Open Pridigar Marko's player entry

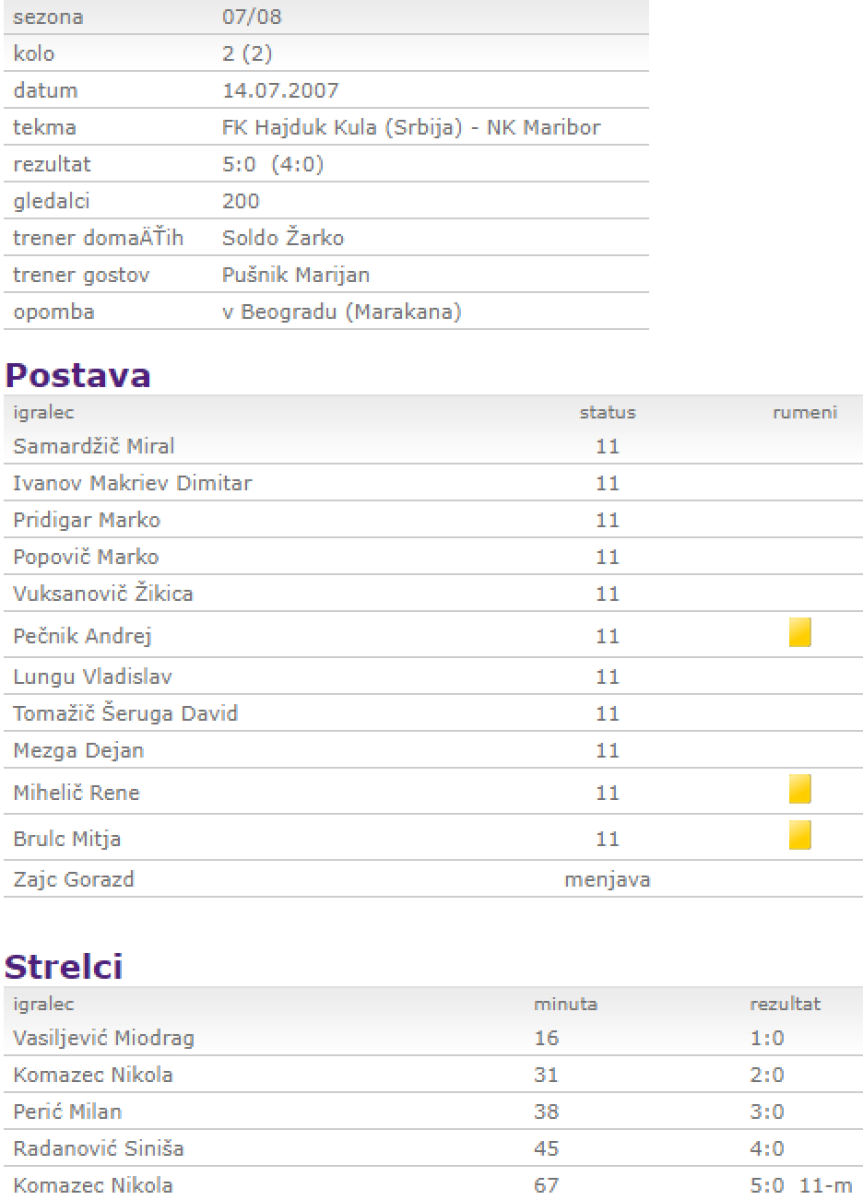point(86,521)
